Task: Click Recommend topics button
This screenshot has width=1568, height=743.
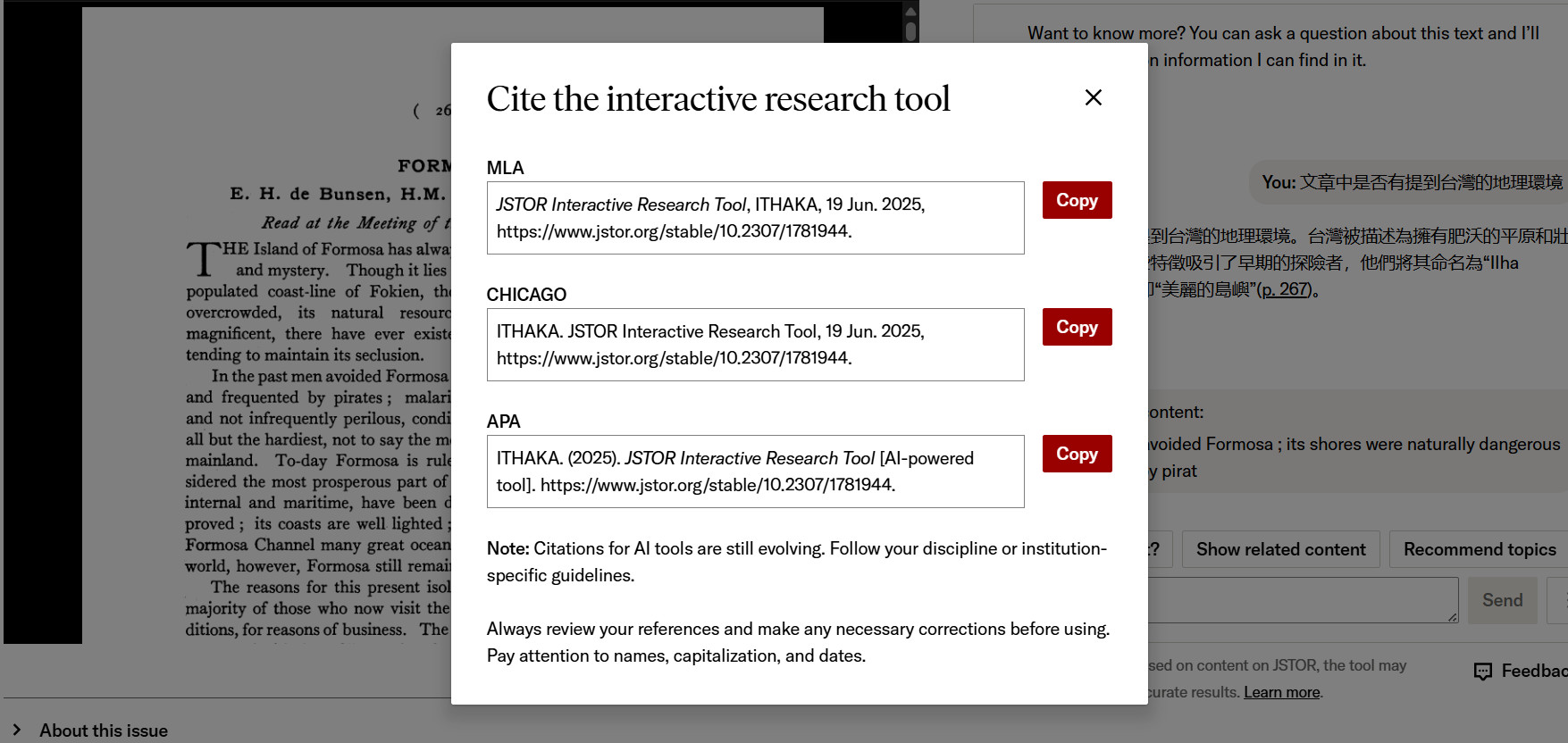Action: pos(1479,549)
